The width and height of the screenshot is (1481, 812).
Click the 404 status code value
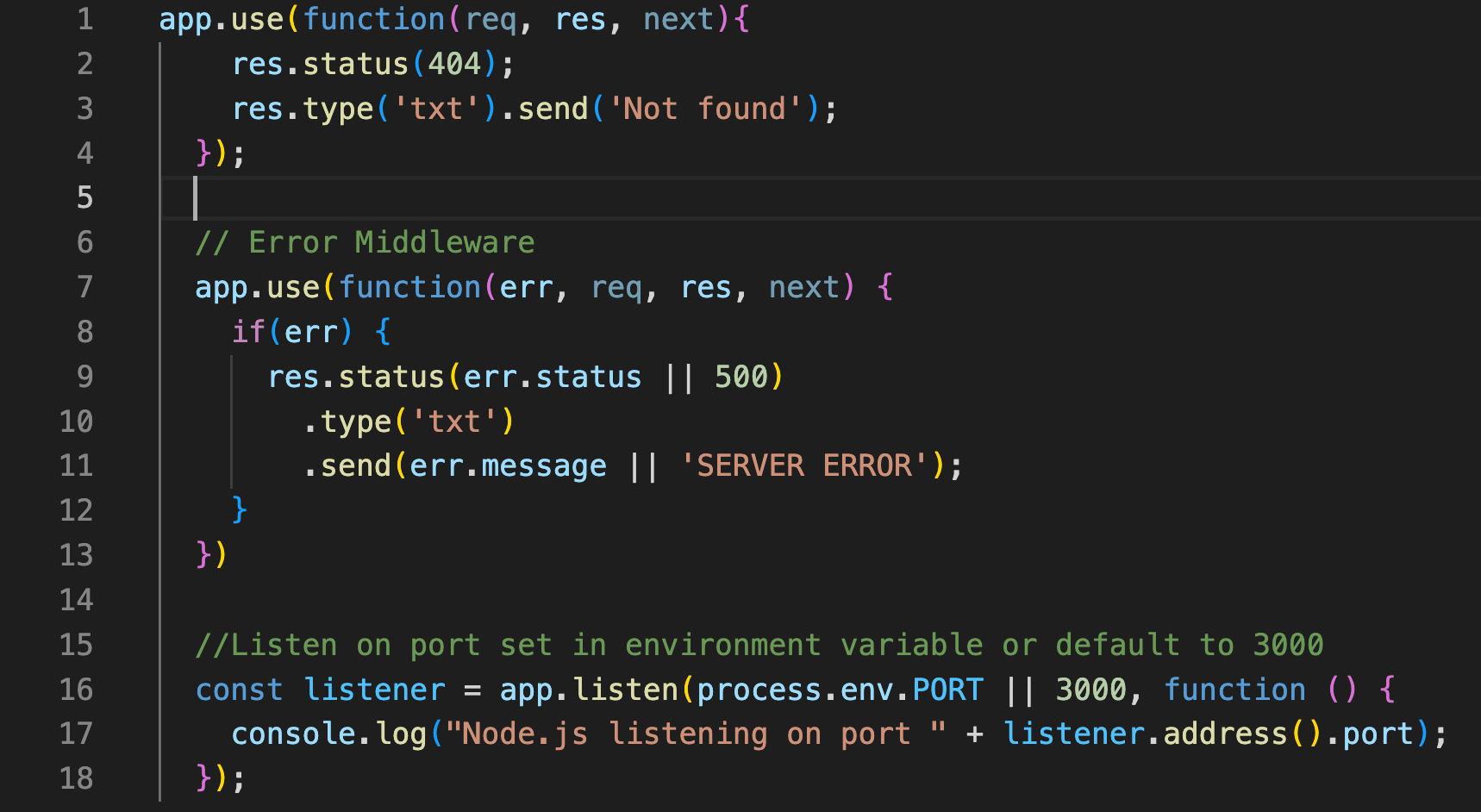454,64
